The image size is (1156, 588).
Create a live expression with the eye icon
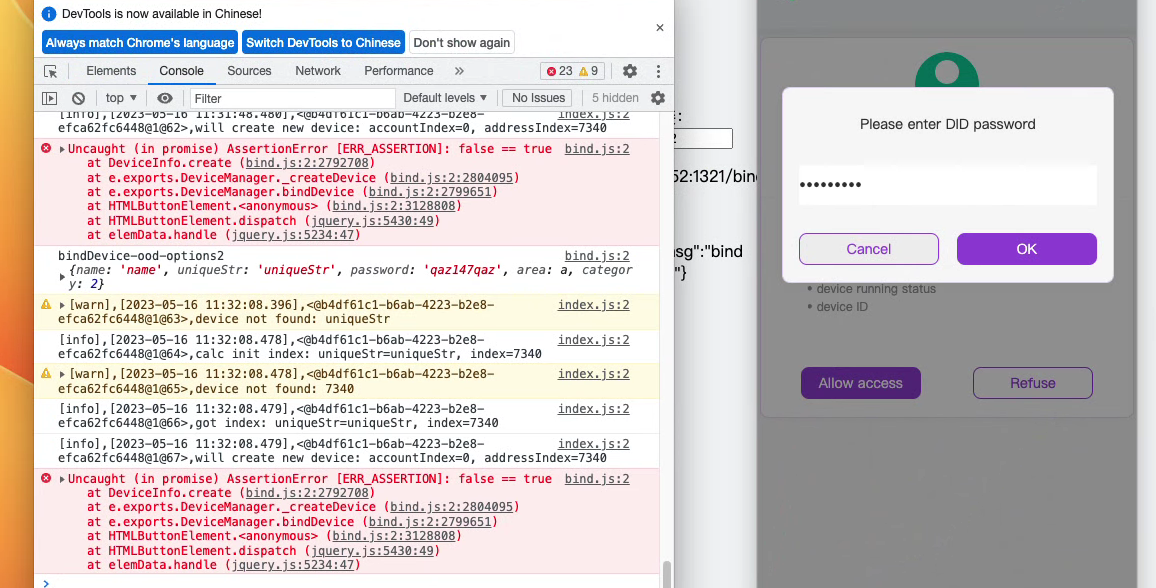[x=165, y=97]
